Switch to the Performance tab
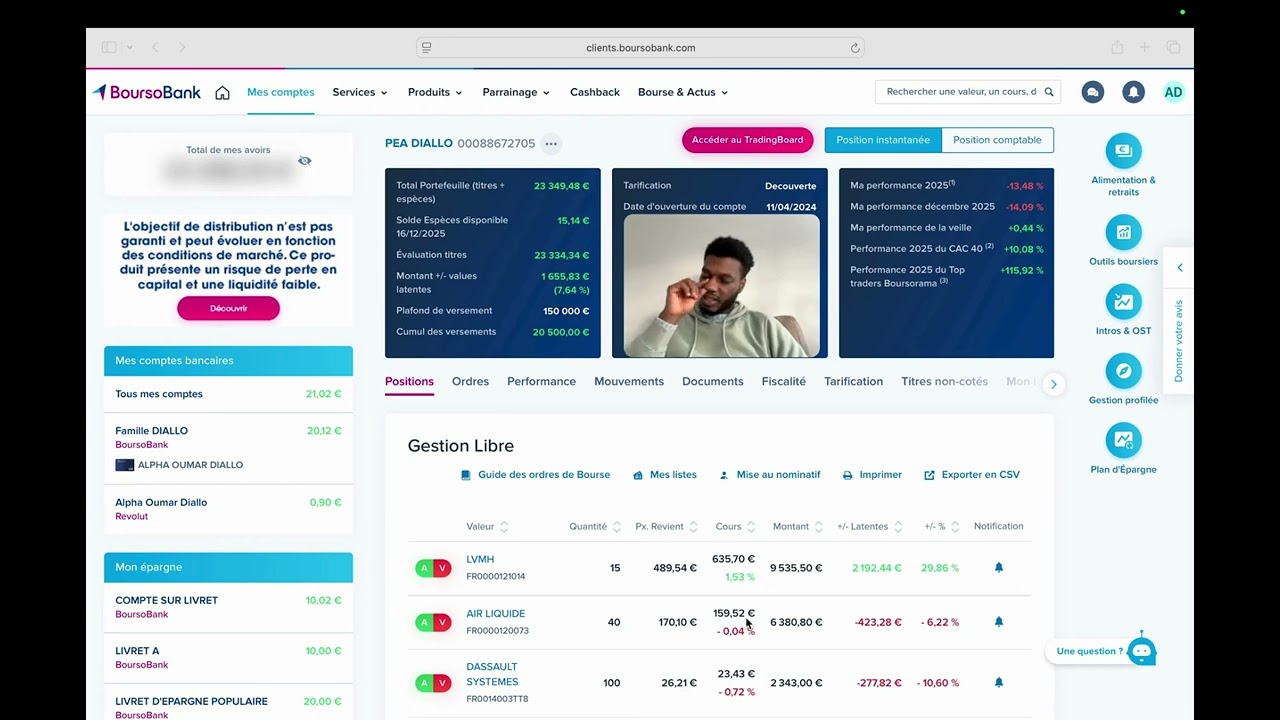Viewport: 1280px width, 720px height. click(541, 381)
